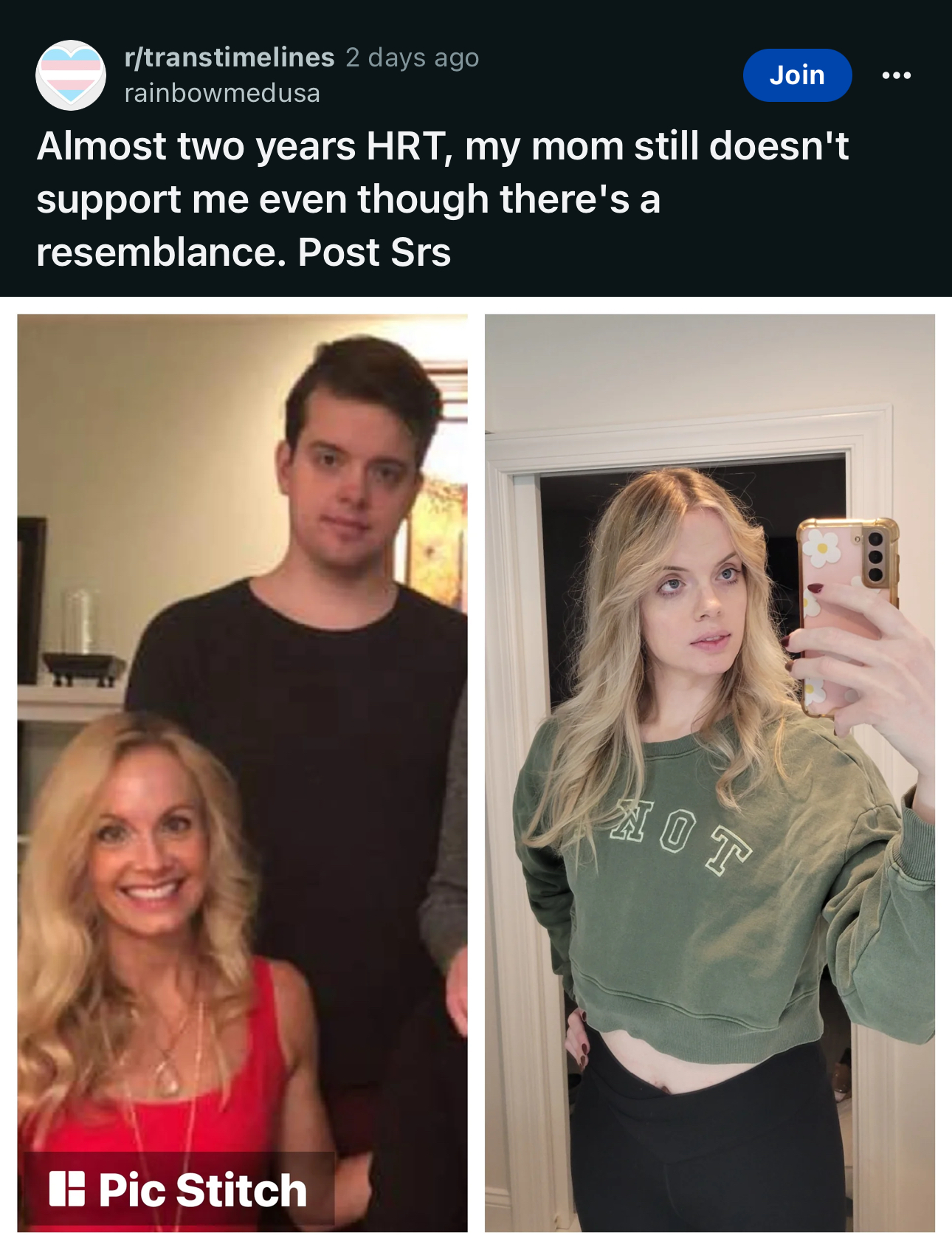
Task: Tap the trans flag heart community avatar
Action: click(71, 75)
